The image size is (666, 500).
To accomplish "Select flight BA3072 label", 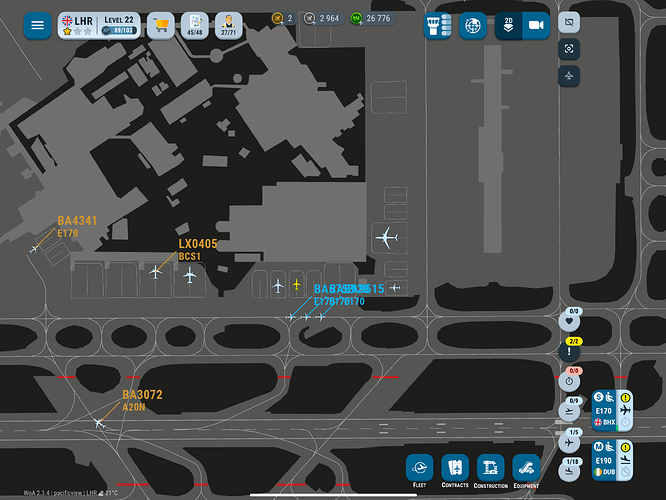I will (142, 395).
